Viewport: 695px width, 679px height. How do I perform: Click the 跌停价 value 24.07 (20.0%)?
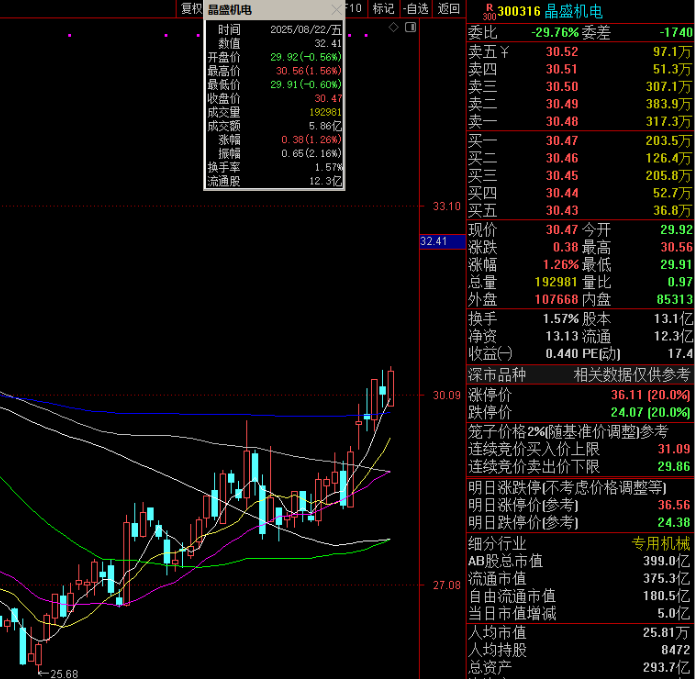(650, 413)
